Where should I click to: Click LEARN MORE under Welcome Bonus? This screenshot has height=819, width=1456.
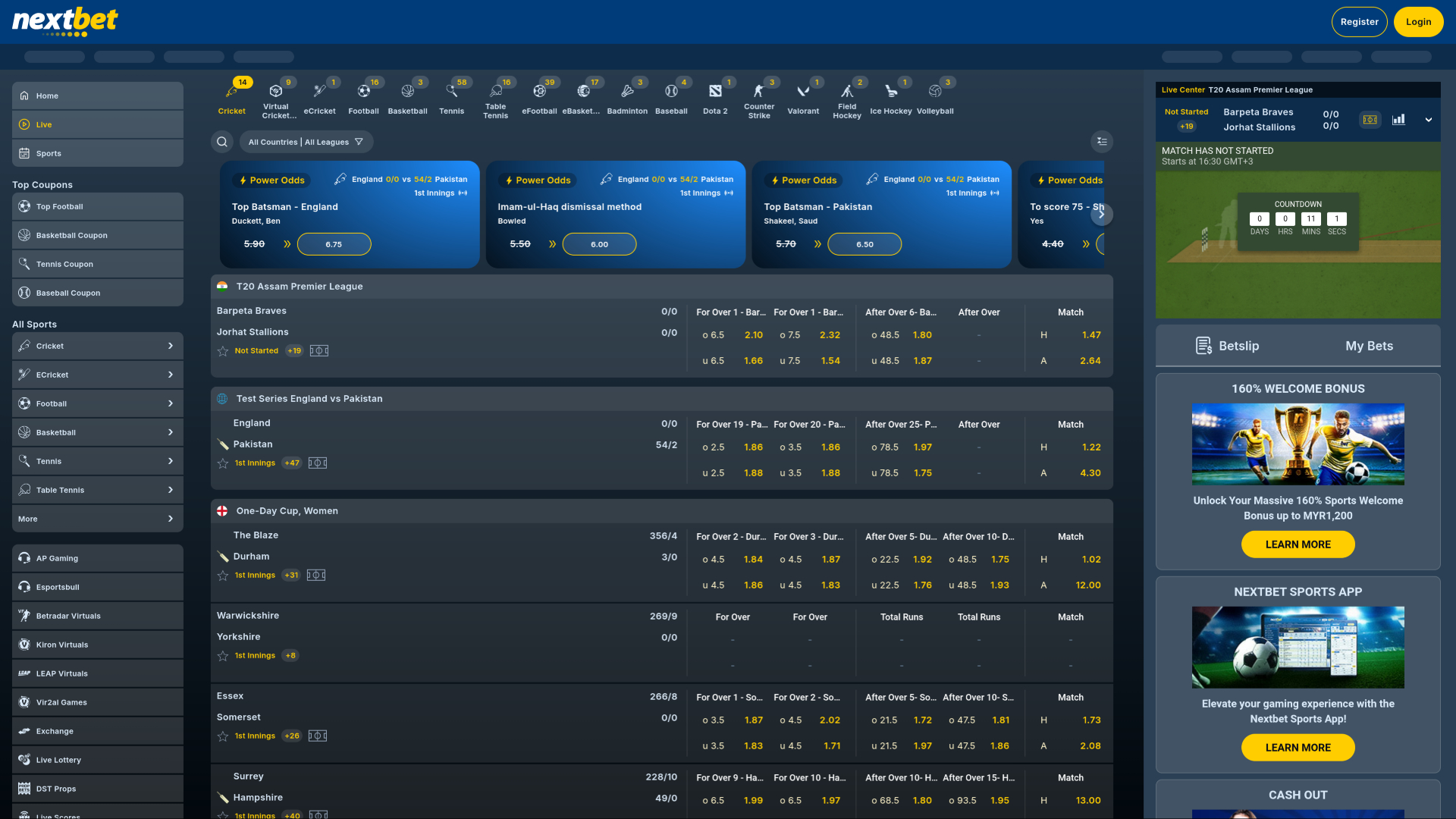(x=1298, y=544)
